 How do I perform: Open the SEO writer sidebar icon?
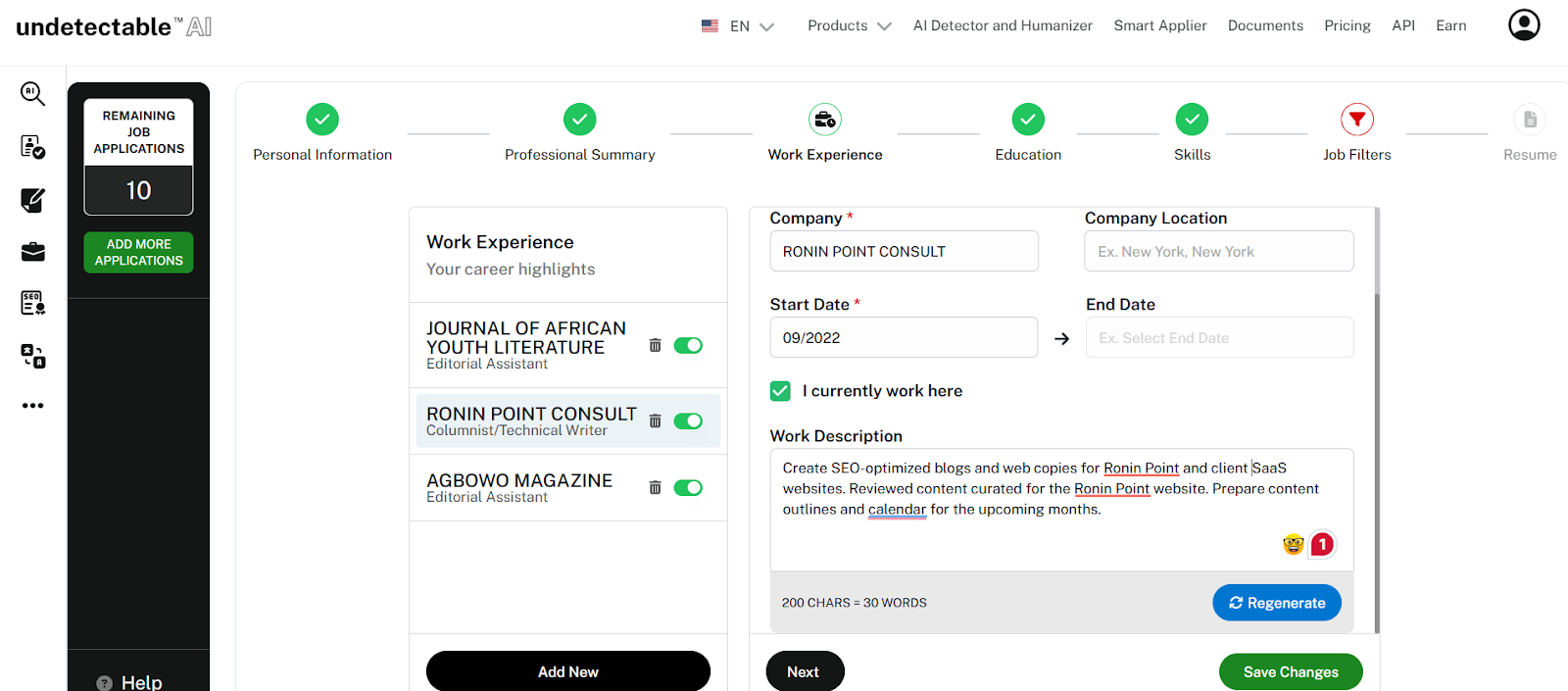tap(32, 303)
